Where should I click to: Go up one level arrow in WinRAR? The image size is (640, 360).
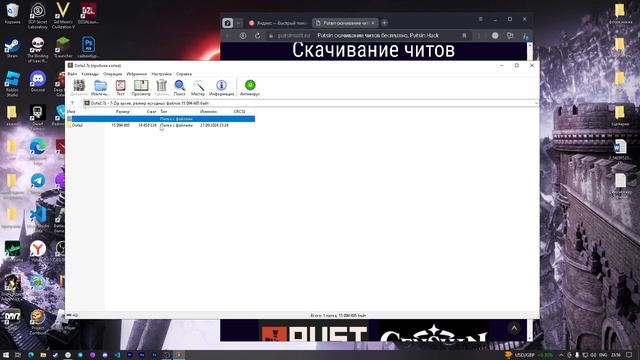[72, 103]
